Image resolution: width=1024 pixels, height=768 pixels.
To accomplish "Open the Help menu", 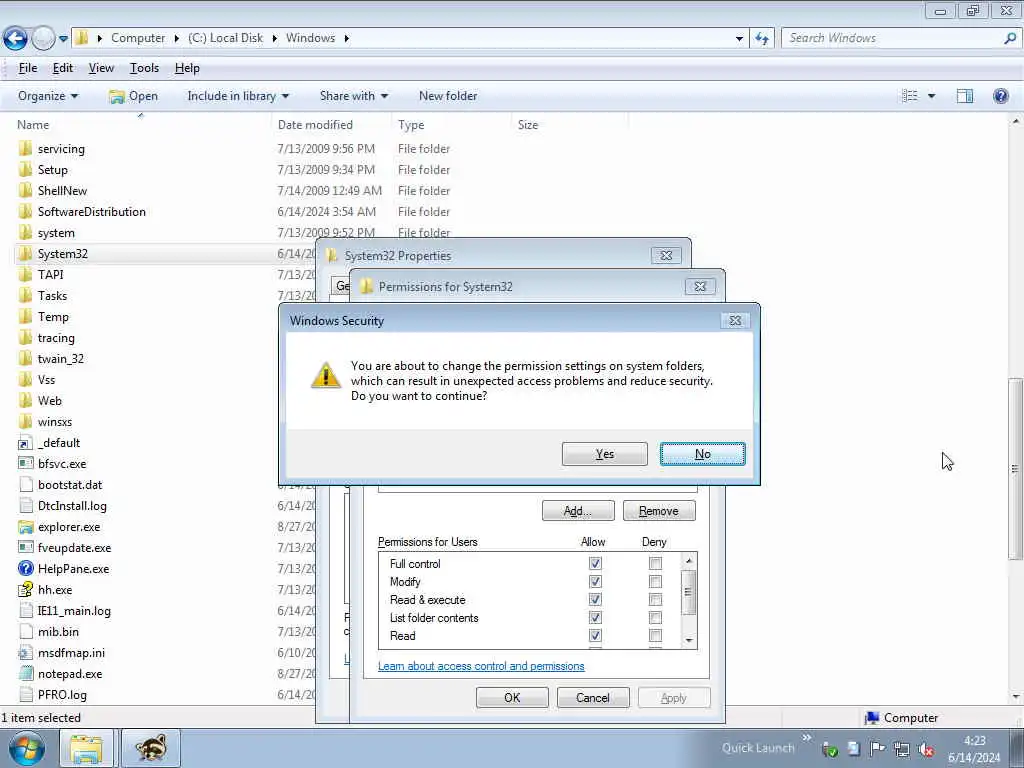I will point(187,68).
